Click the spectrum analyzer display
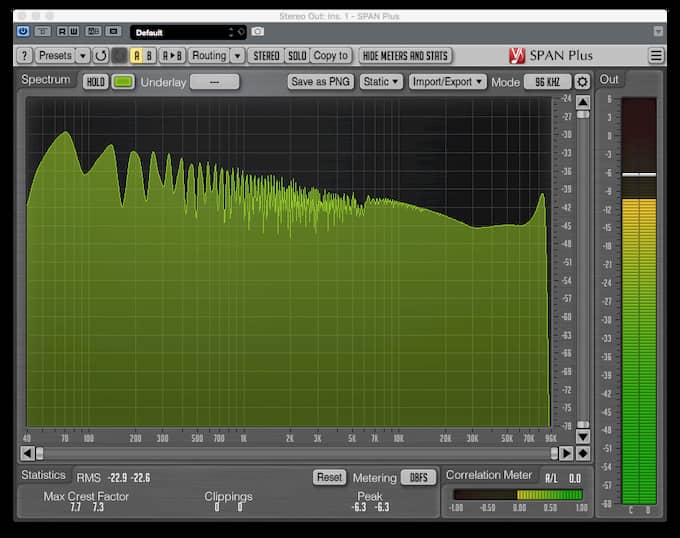Screen dimensions: 680x538 (288, 262)
